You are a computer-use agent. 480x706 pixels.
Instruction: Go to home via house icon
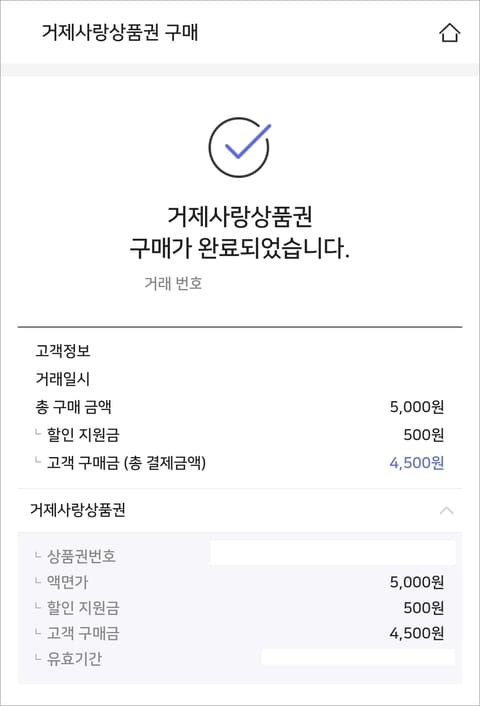(x=449, y=32)
